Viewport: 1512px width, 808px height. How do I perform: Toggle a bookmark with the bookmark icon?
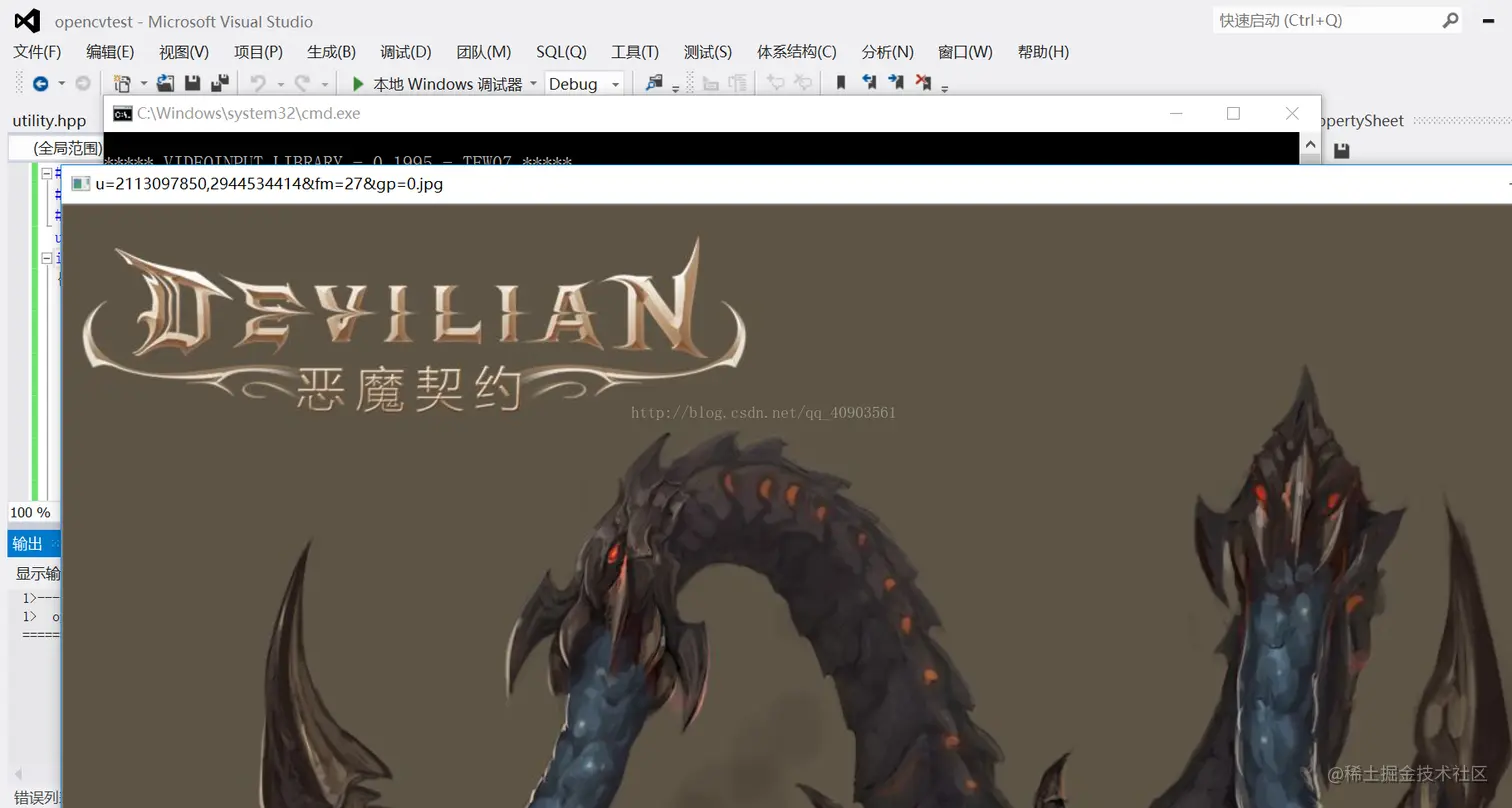click(x=841, y=84)
